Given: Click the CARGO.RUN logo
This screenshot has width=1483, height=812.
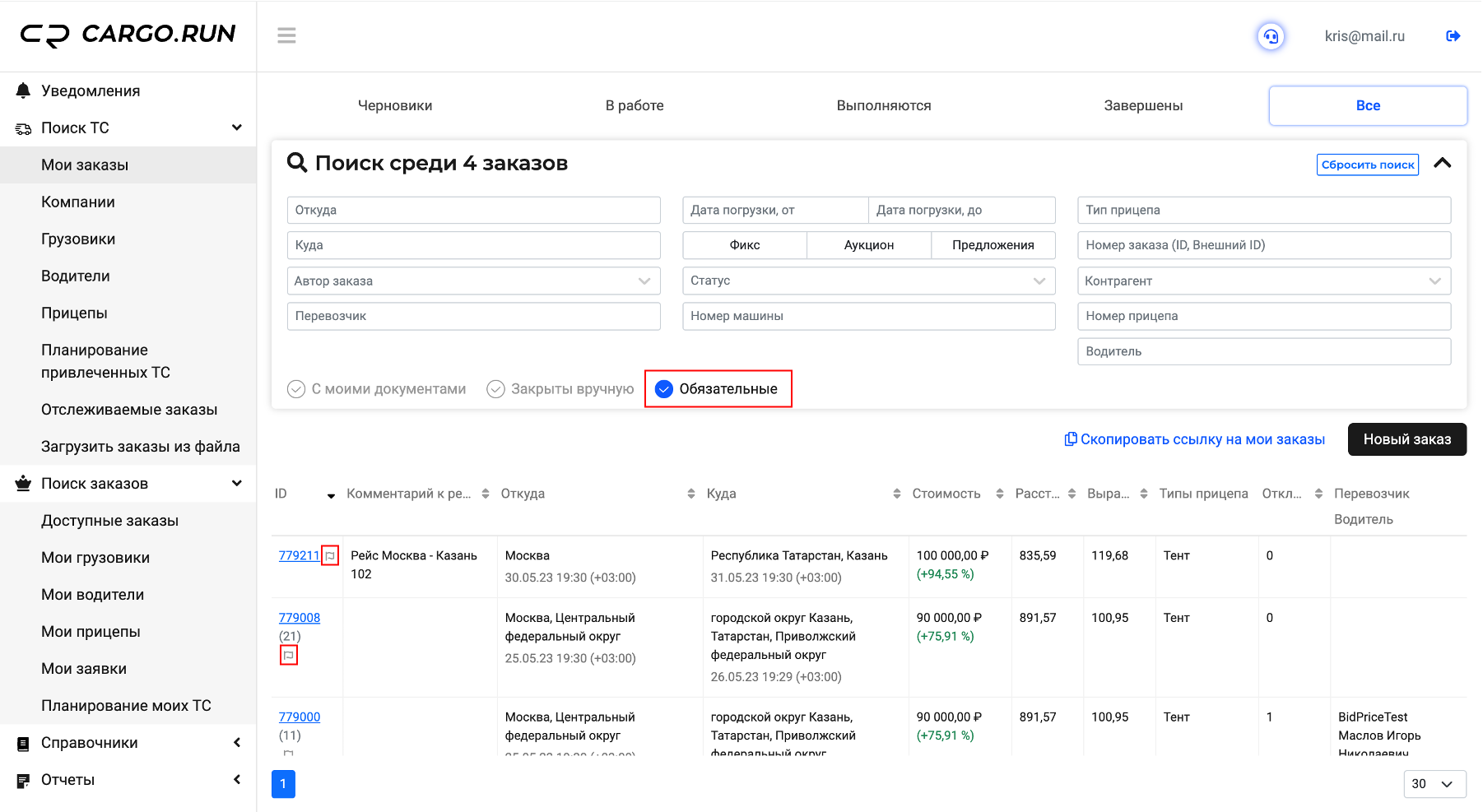Looking at the screenshot, I should pos(128,34).
